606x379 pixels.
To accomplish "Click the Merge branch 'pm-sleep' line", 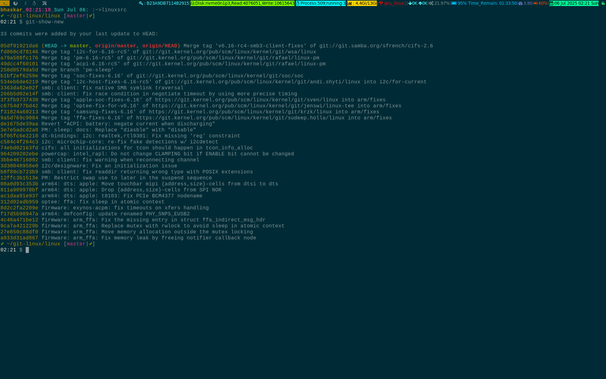I will click(x=57, y=70).
